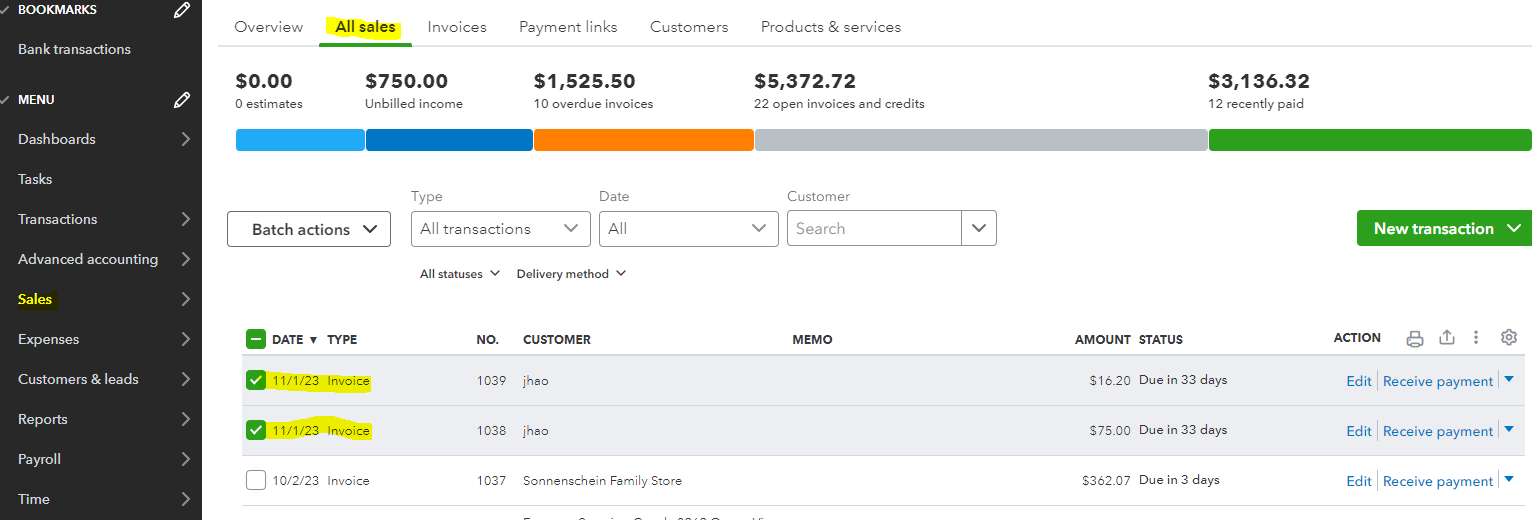Uncheck the checkbox for invoice 1039

[256, 380]
